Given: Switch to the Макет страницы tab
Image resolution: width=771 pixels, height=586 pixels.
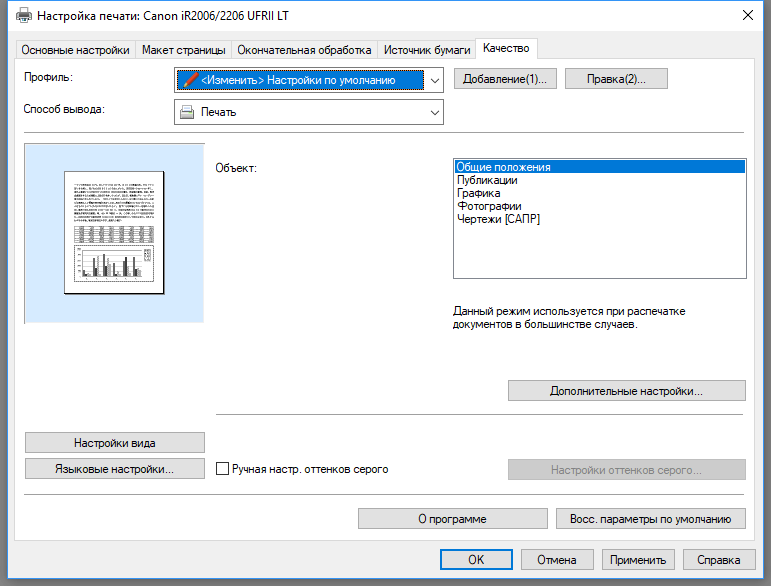Looking at the screenshot, I should (183, 50).
